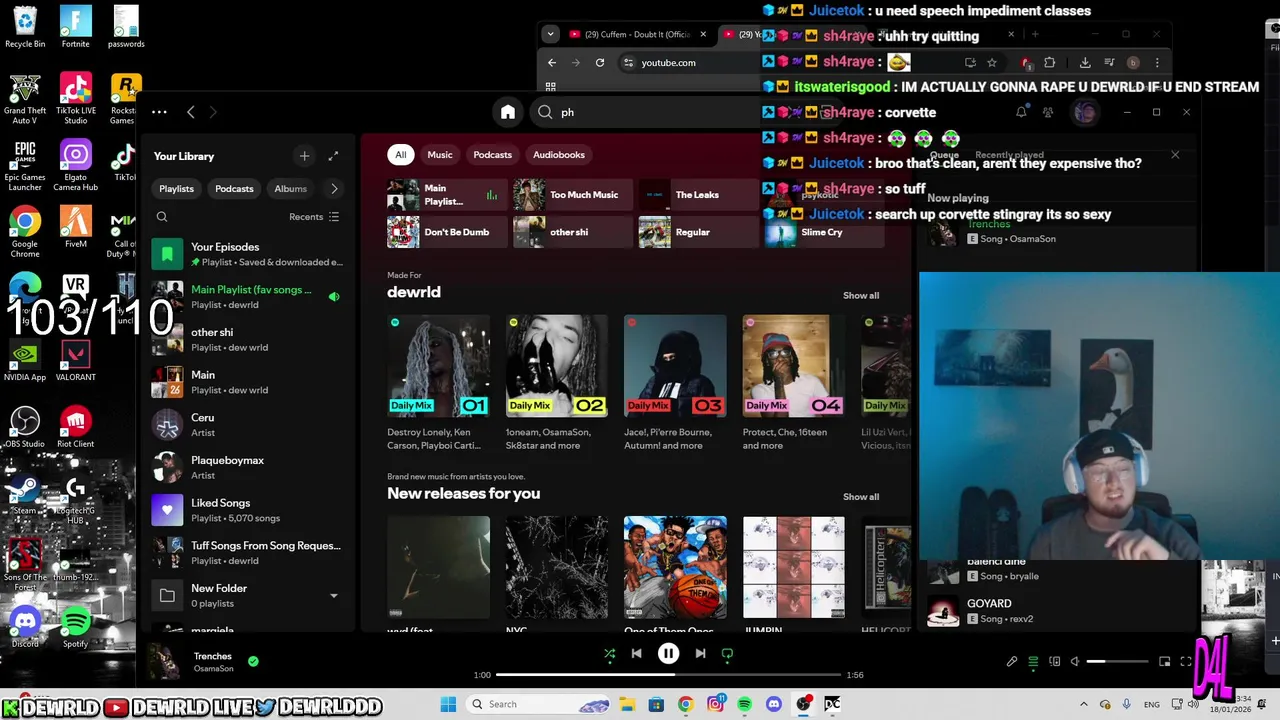The width and height of the screenshot is (1280, 720).
Task: Select the Audiobooks filter tab
Action: (x=558, y=155)
